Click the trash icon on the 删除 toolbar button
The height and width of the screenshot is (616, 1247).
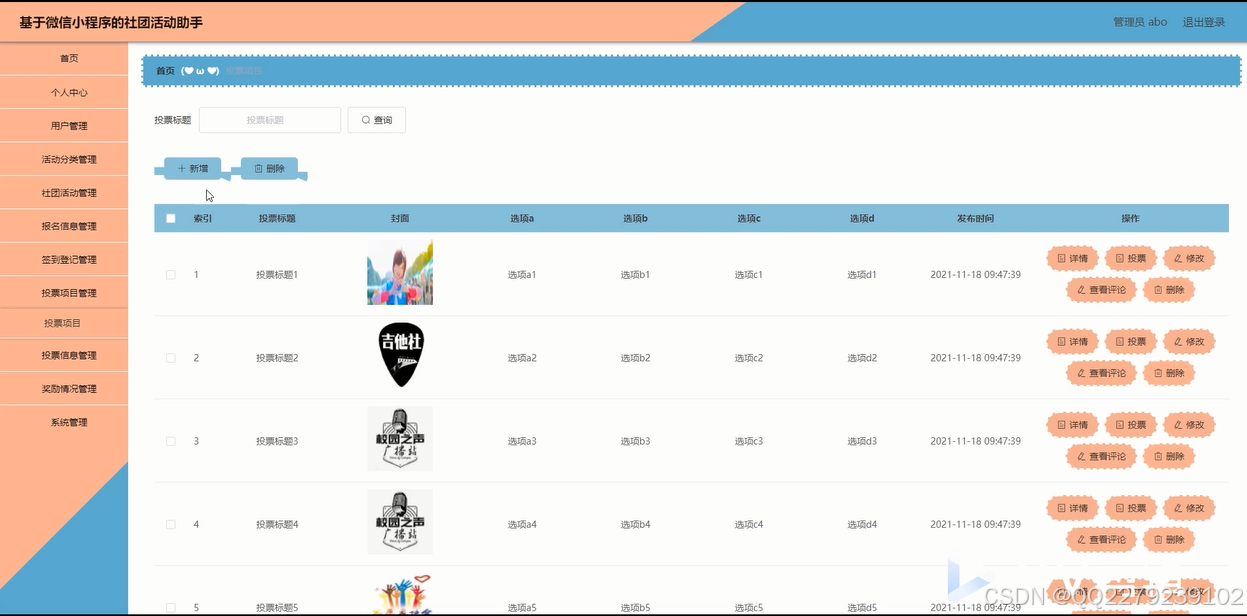pos(258,168)
